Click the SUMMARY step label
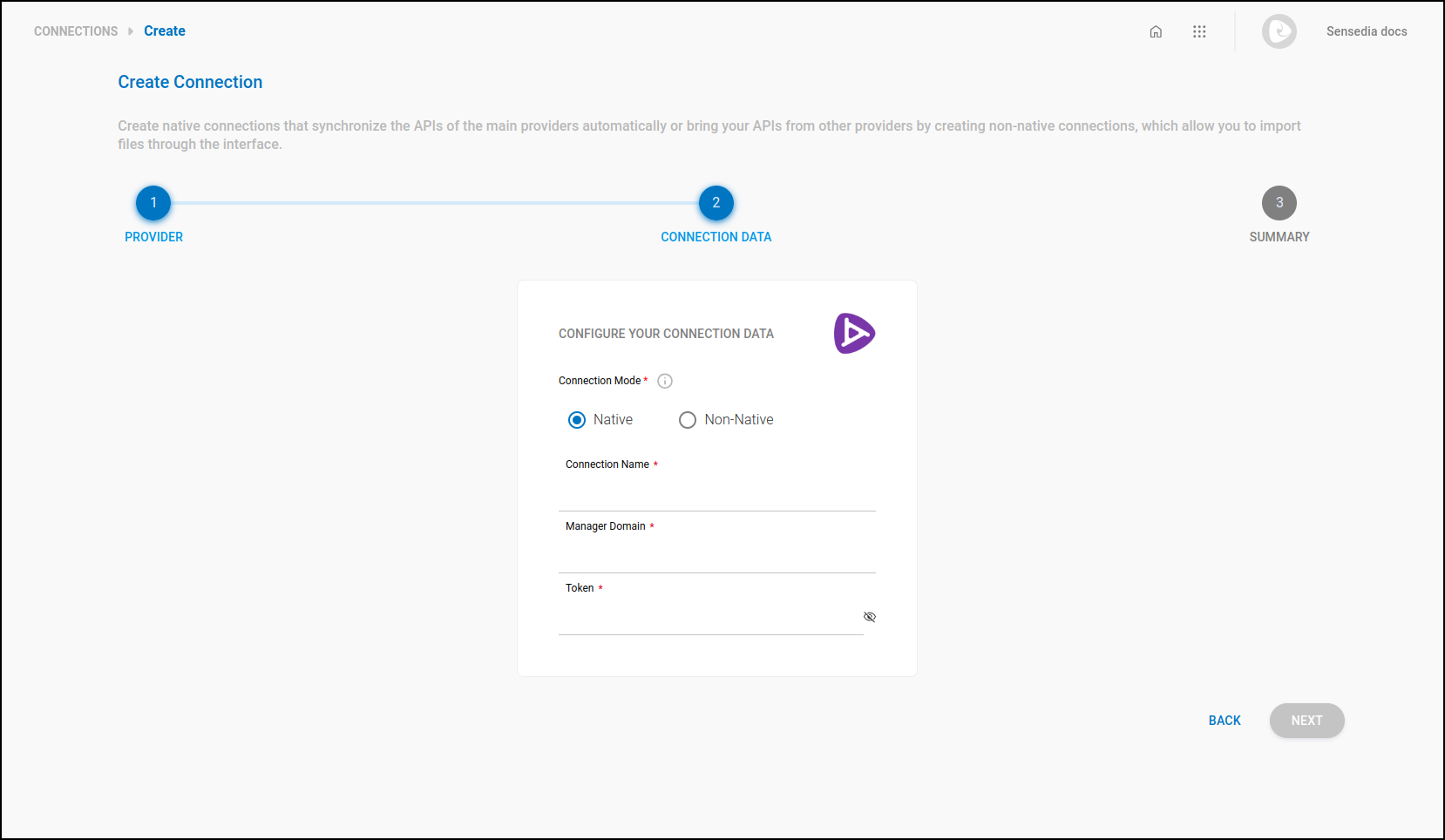1445x840 pixels. click(x=1279, y=236)
